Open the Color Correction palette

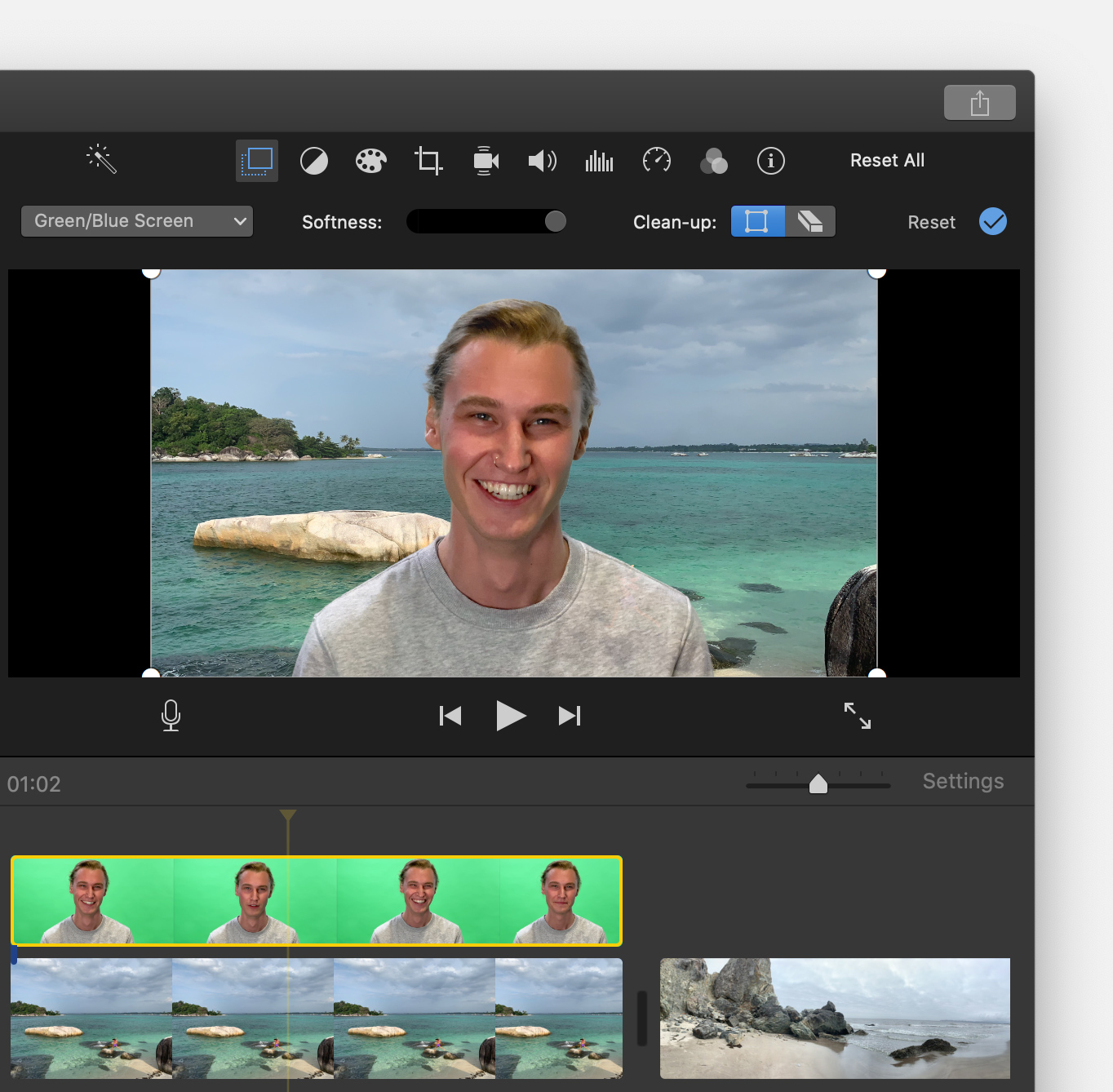pyautogui.click(x=370, y=160)
